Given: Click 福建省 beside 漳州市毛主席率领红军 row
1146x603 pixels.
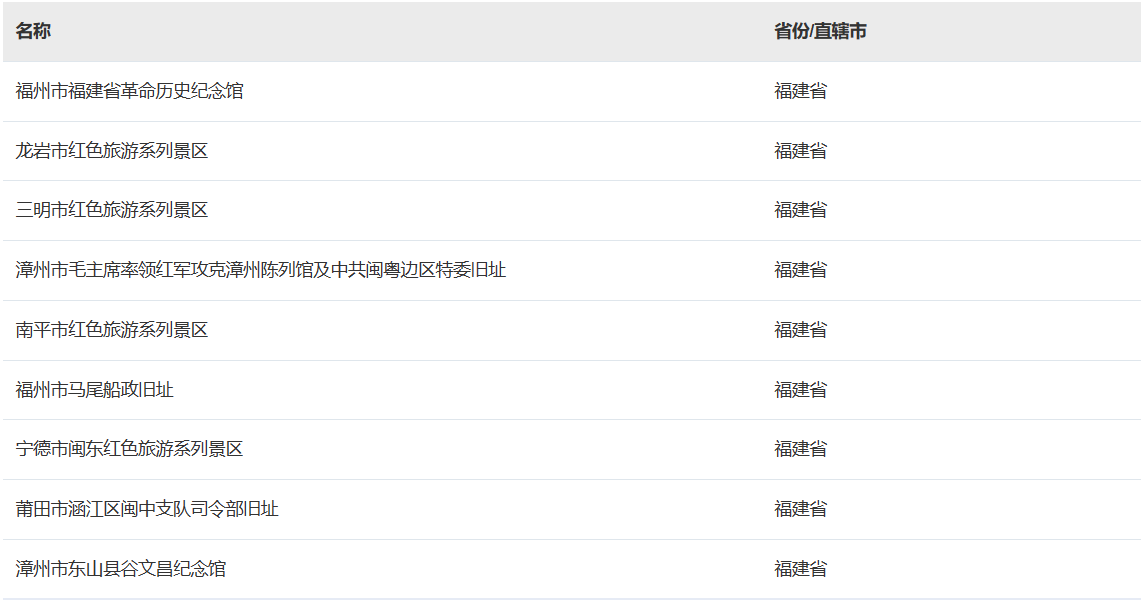Looking at the screenshot, I should (800, 270).
